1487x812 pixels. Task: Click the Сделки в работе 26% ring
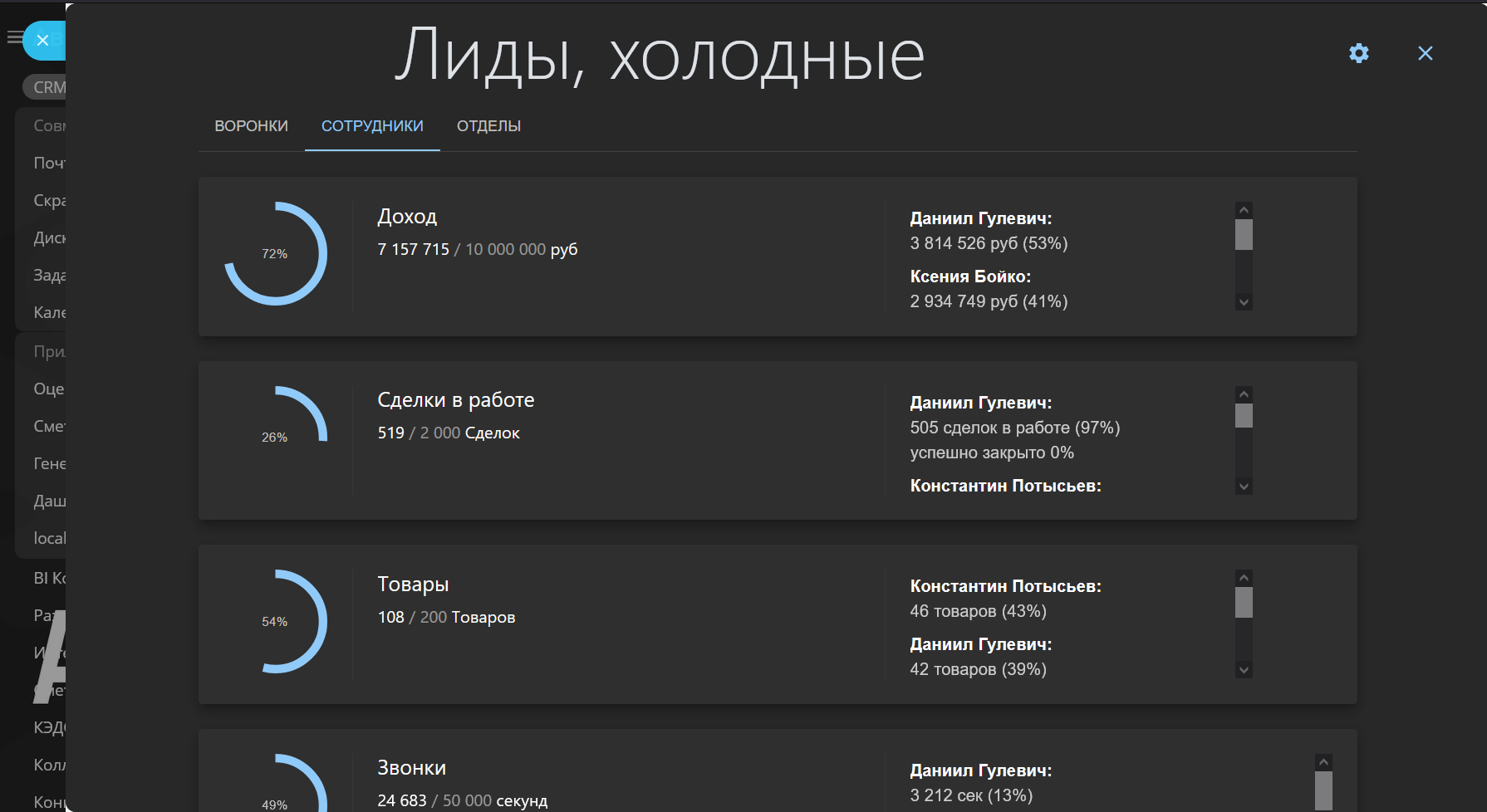click(275, 437)
